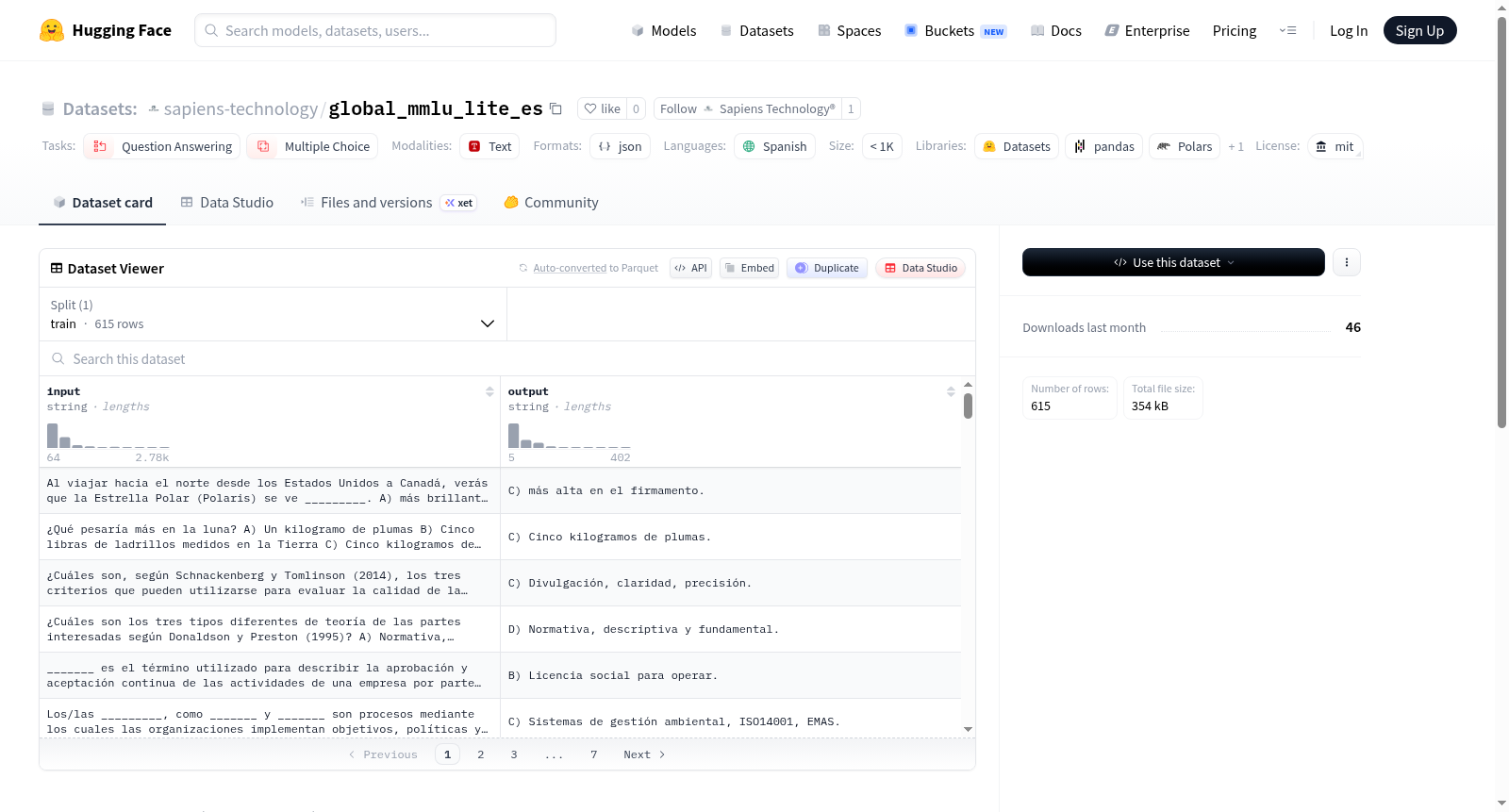Open the kebab menu beside Use this dataset
This screenshot has width=1509, height=812.
[1347, 262]
